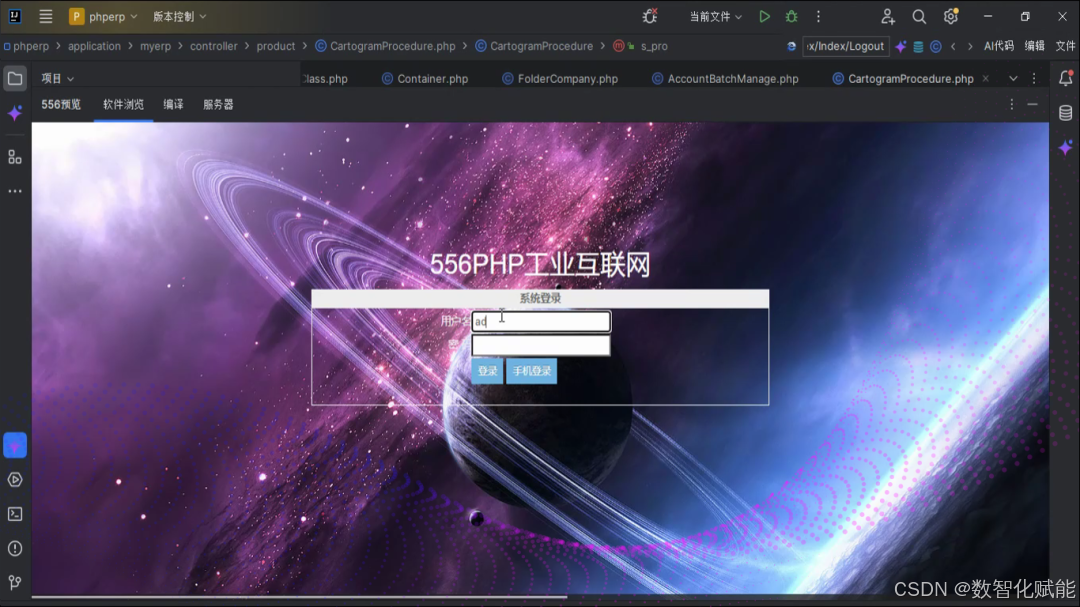Open the phperp project dropdown
Viewport: 1080px width, 607px height.
point(103,16)
